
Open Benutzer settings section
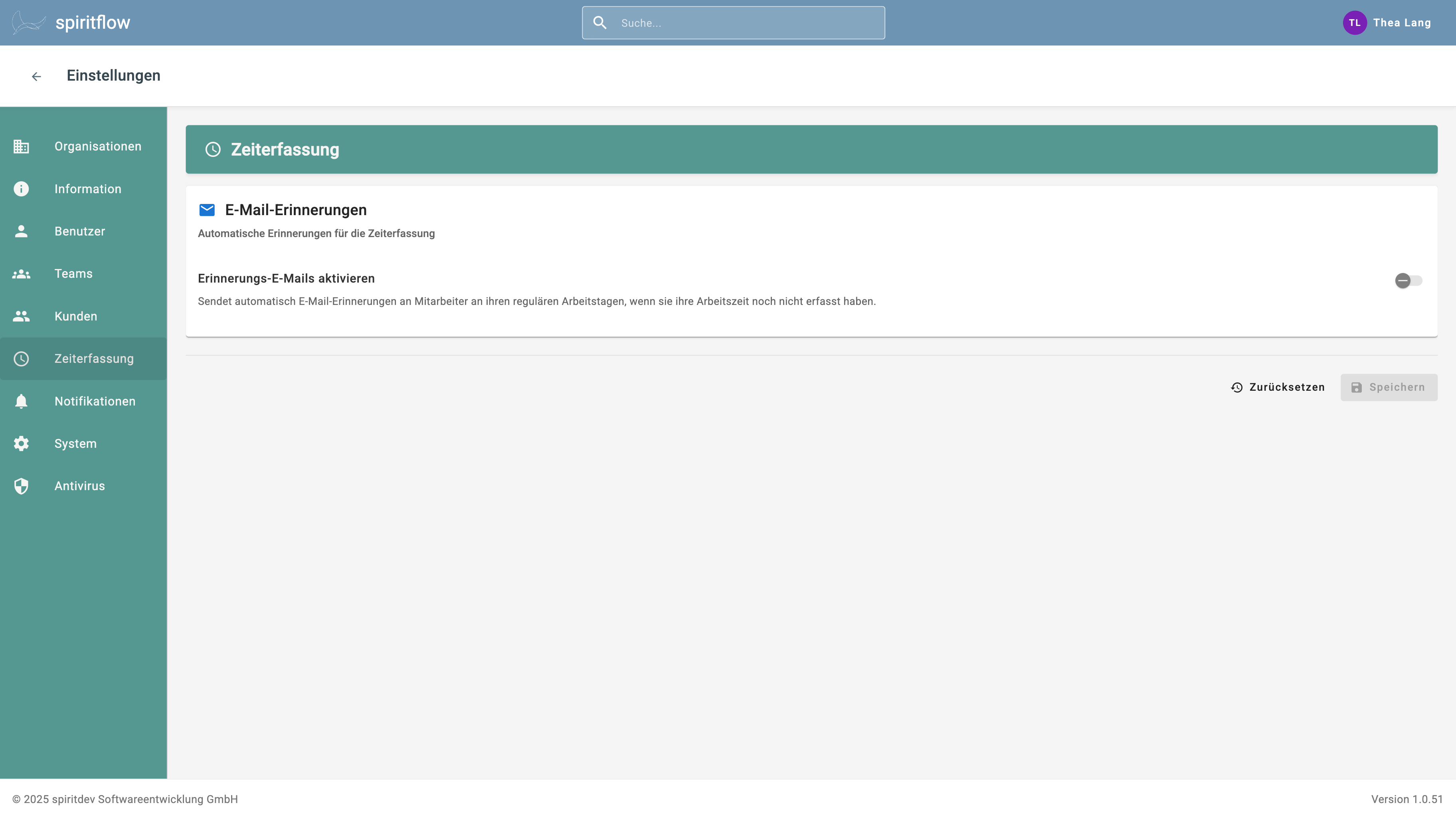(84, 231)
